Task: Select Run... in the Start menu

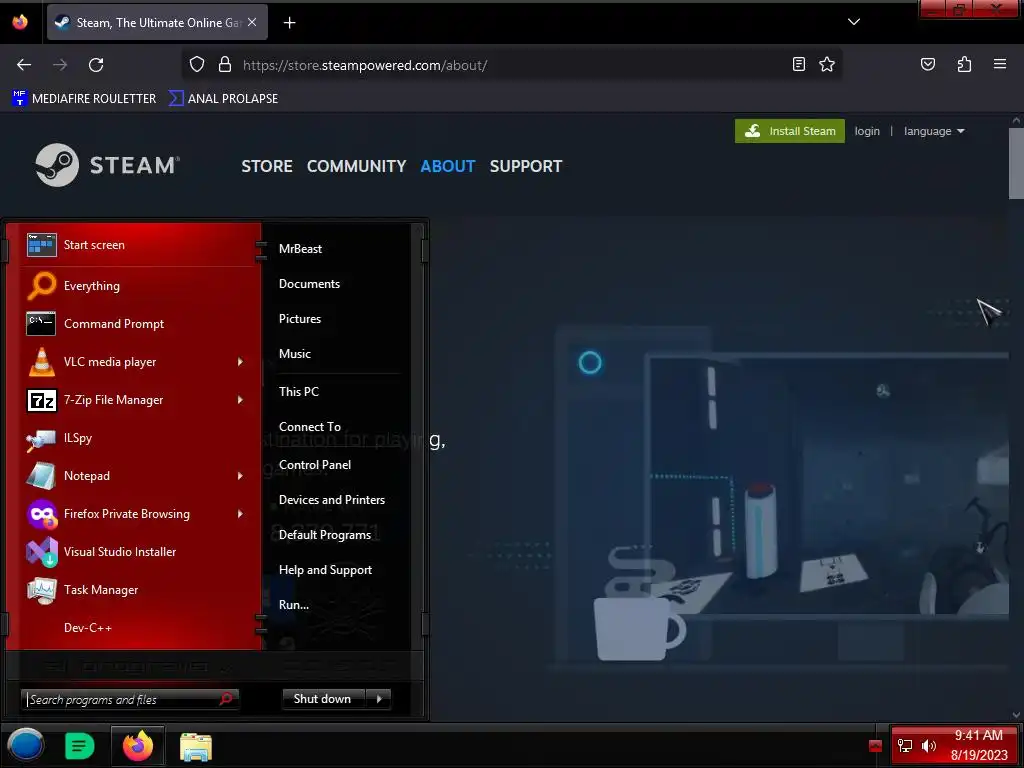Action: click(294, 605)
